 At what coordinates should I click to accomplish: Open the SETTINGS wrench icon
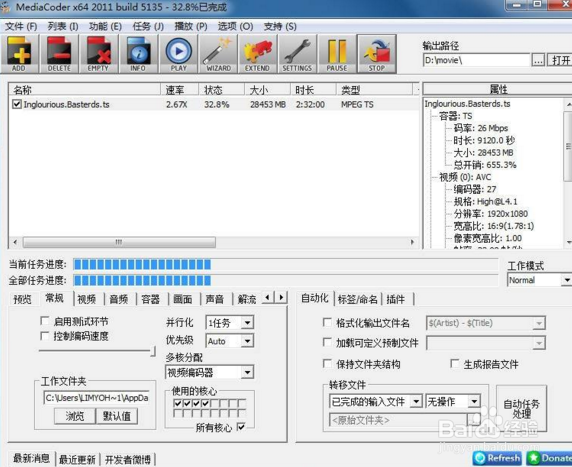coord(297,54)
